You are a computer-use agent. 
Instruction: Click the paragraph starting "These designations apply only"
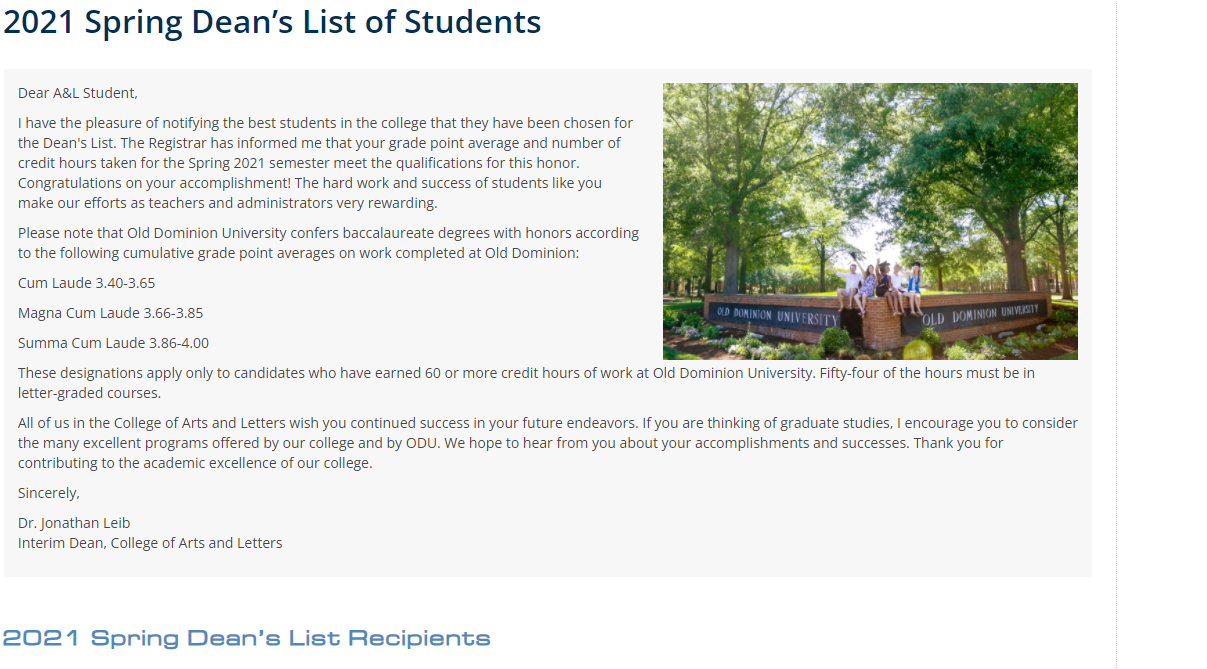click(x=526, y=383)
